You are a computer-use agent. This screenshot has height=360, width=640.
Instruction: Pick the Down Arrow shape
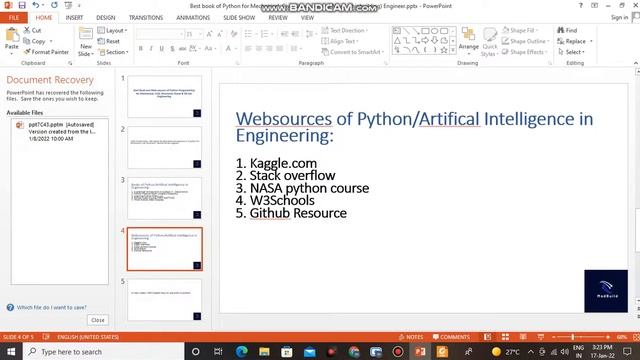pos(434,40)
